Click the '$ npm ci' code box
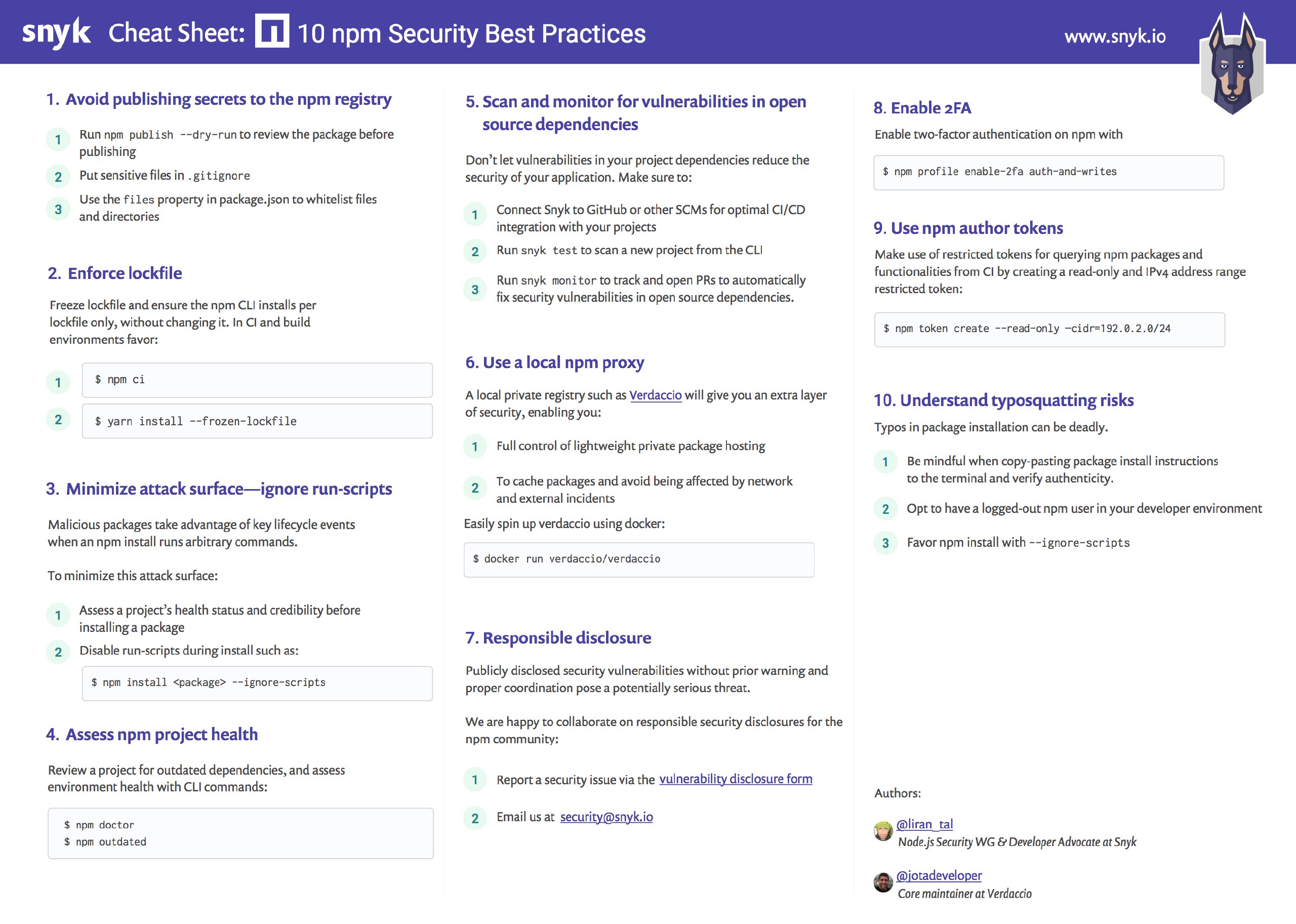This screenshot has width=1296, height=924. (x=257, y=380)
